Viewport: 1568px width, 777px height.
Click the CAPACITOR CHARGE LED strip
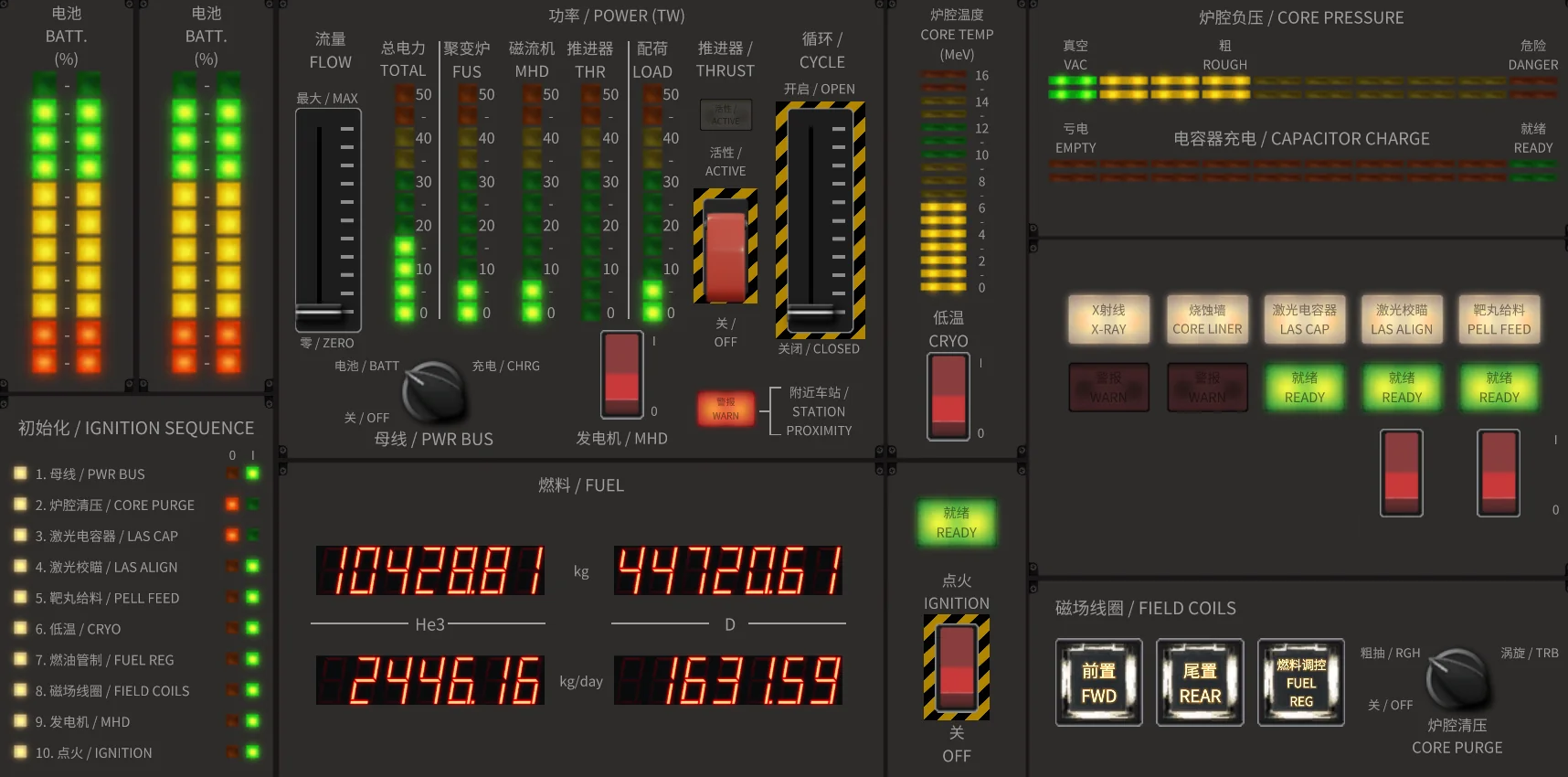[1303, 171]
